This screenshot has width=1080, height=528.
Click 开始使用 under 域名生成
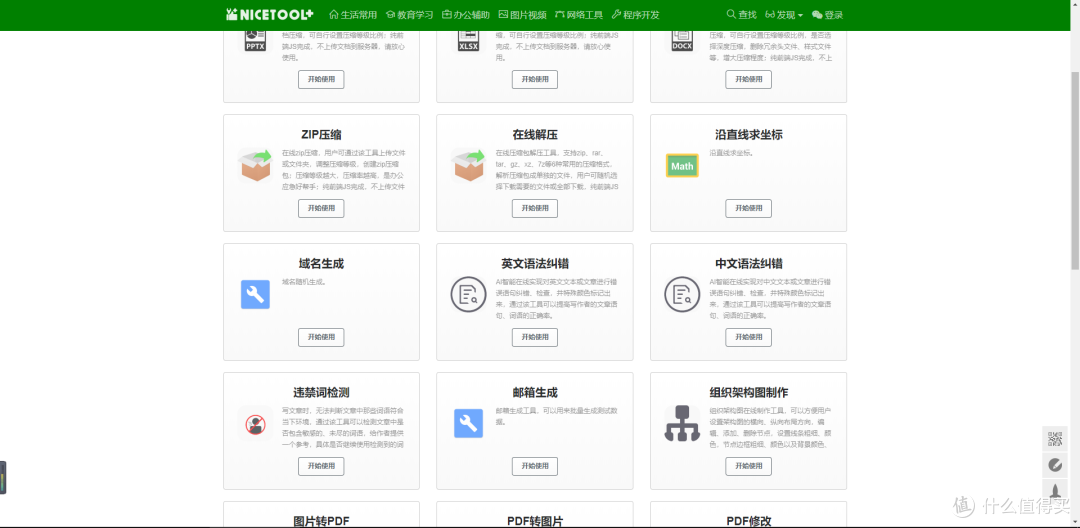321,337
